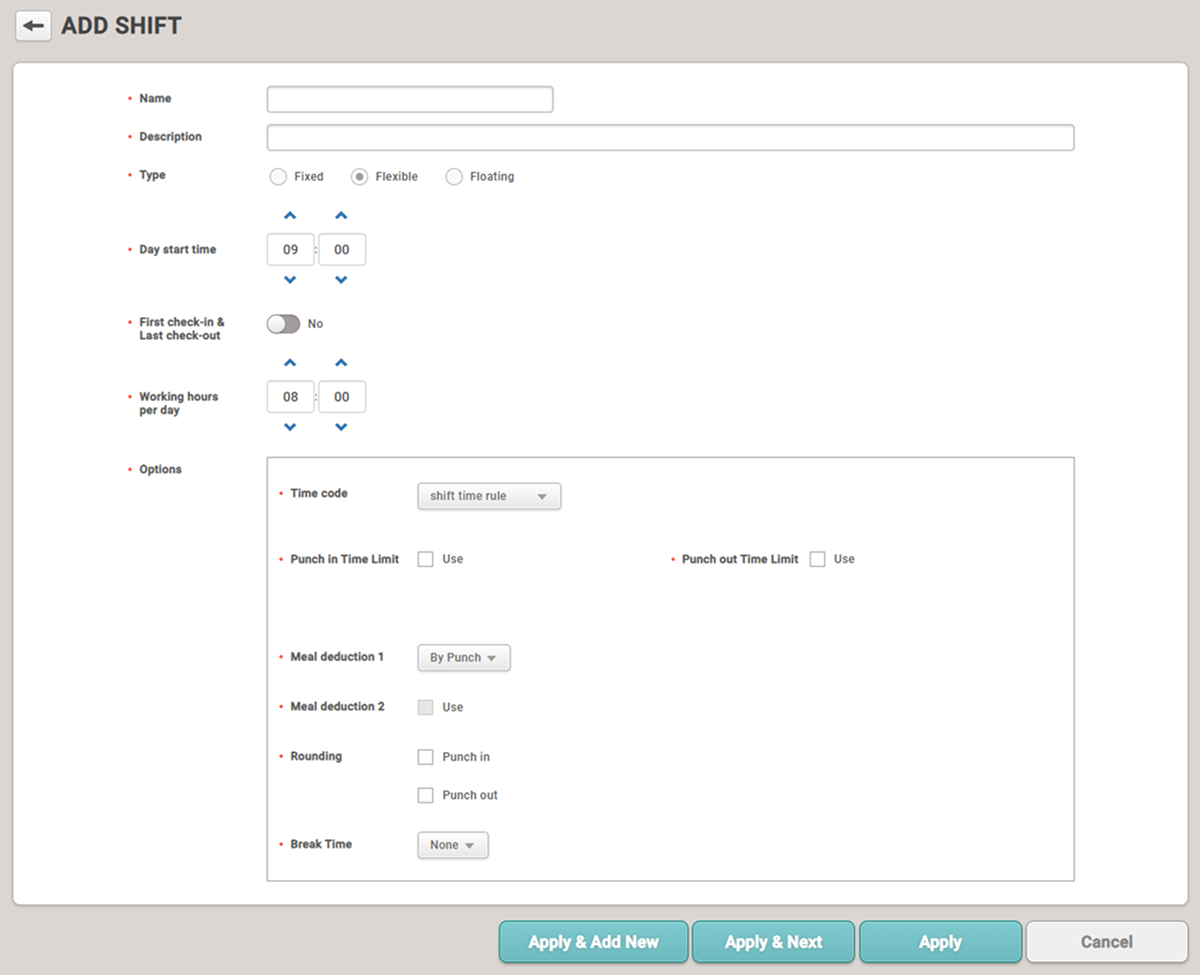Open the Meal deduction 1 dropdown
1200x975 pixels.
tap(463, 658)
